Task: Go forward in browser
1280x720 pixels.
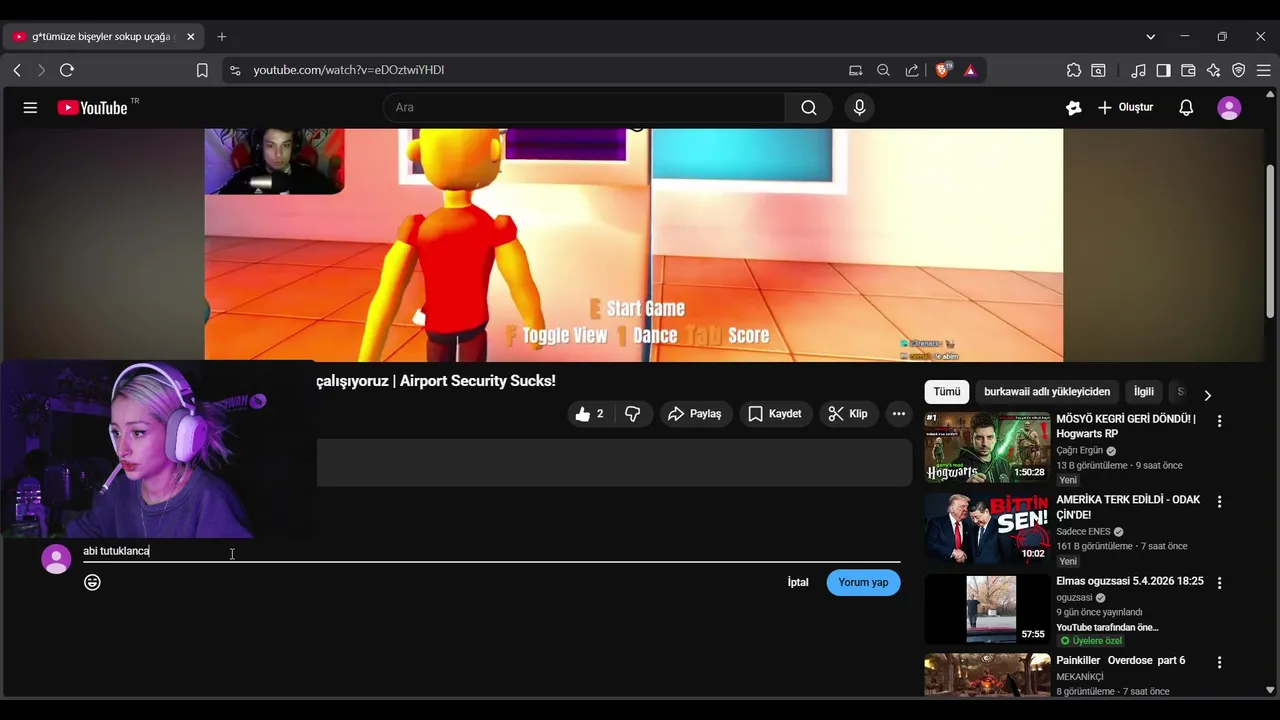Action: point(41,70)
